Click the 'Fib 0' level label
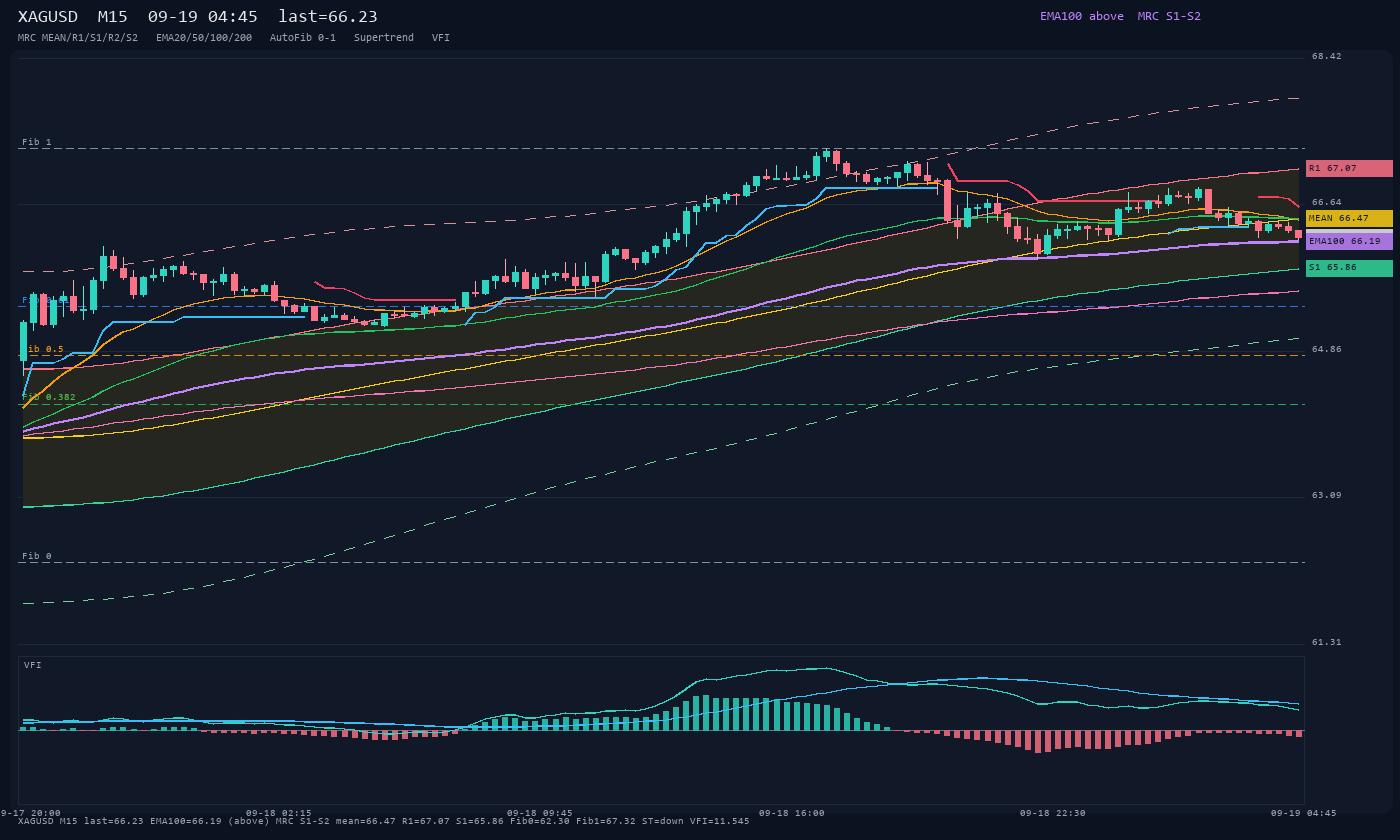Screen dimensions: 1400x840 click(x=37, y=556)
